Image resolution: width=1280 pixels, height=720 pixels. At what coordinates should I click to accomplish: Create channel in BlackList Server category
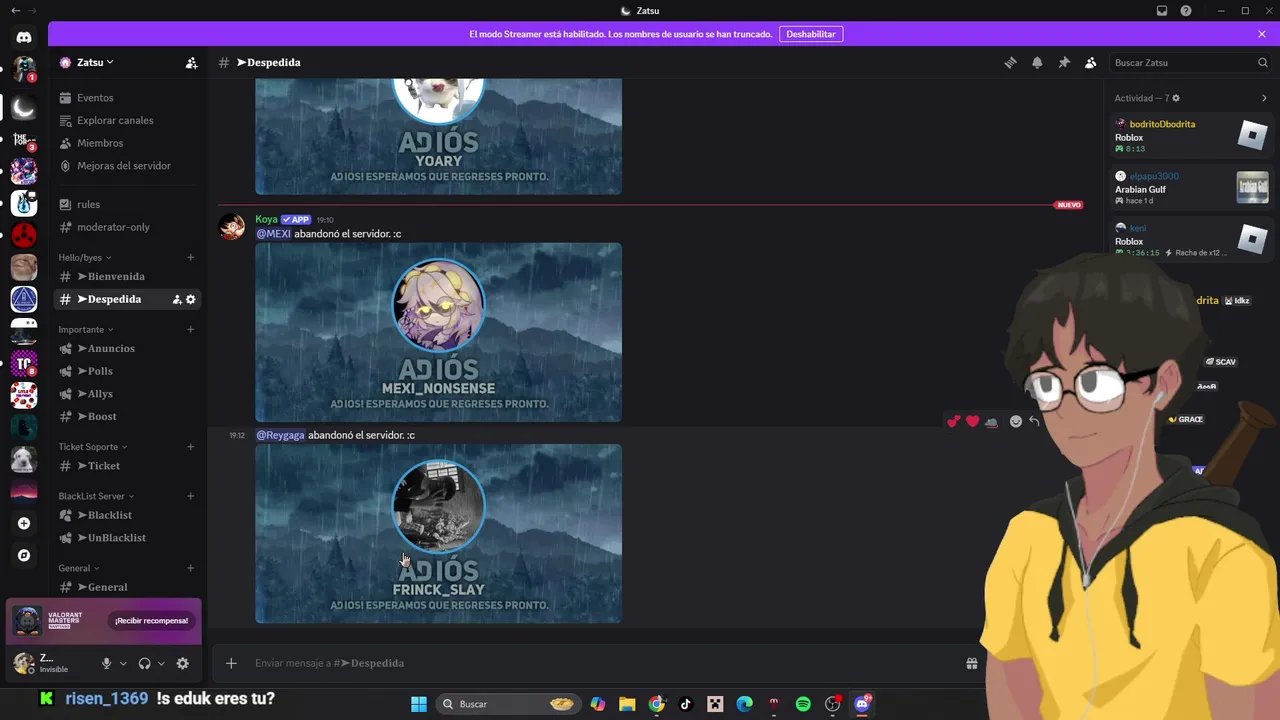[x=190, y=496]
